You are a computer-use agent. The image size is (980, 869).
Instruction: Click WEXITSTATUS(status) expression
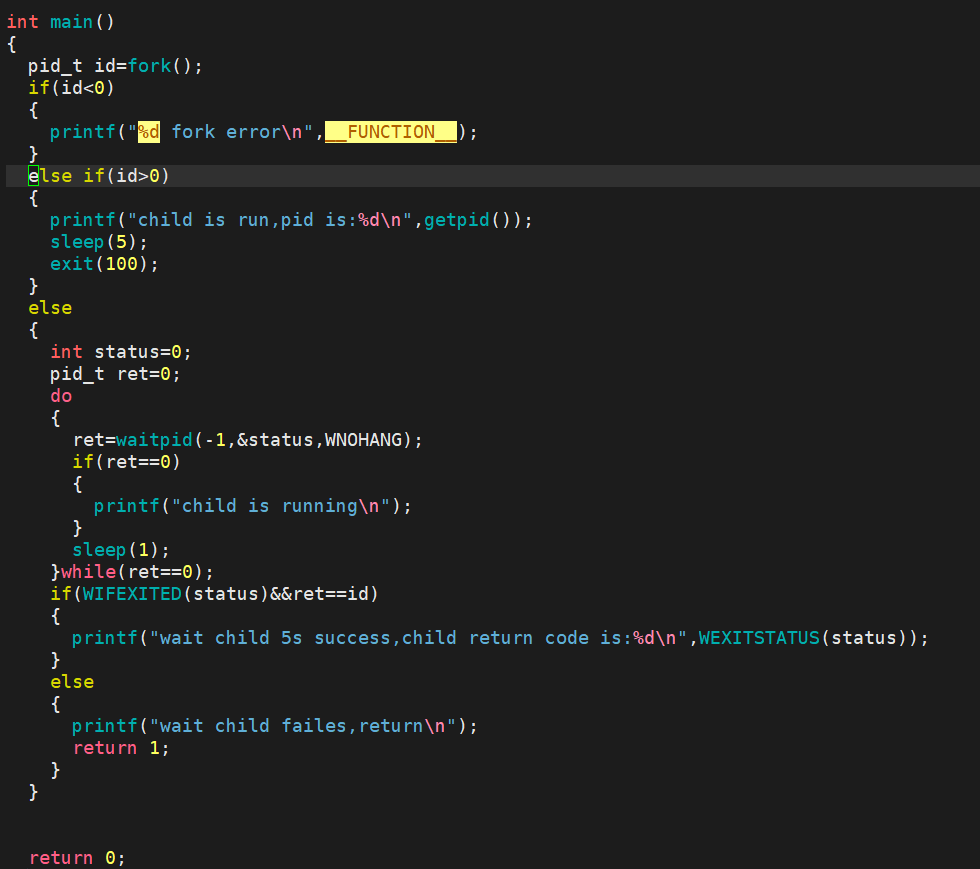(802, 638)
